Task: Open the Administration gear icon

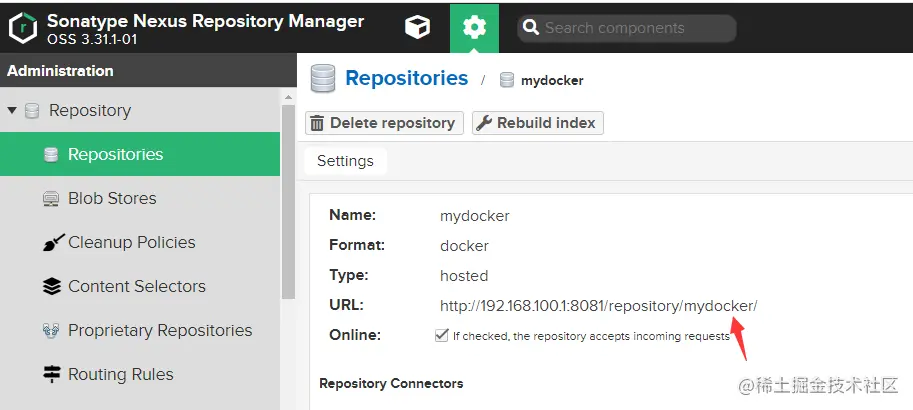Action: coord(474,27)
